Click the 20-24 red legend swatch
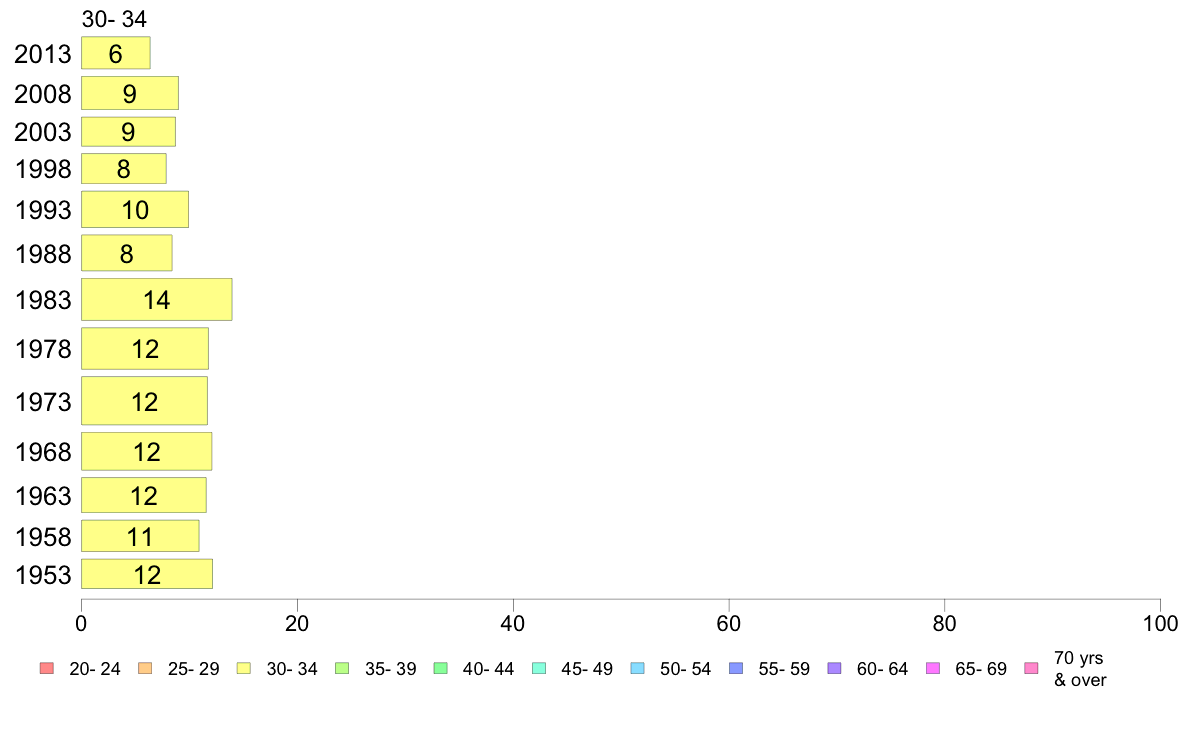This screenshot has width=1188, height=736. pos(45,669)
